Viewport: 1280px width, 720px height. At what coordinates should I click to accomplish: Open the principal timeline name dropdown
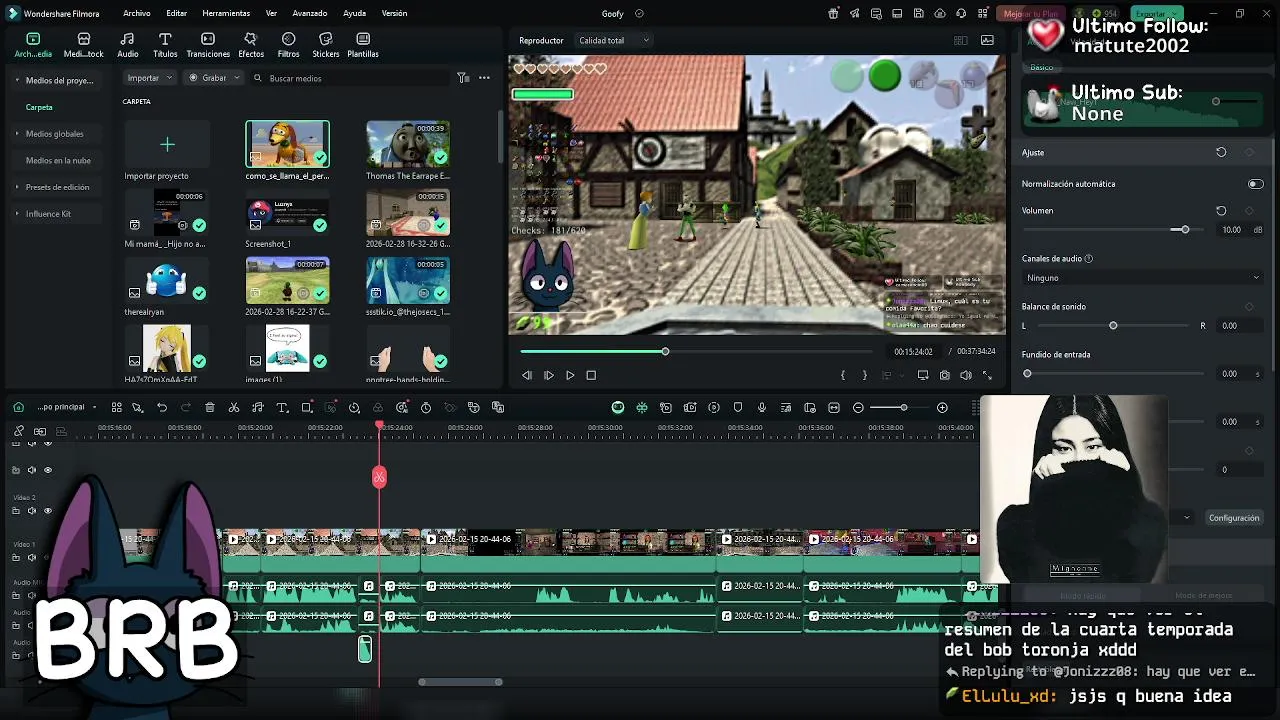(x=66, y=407)
